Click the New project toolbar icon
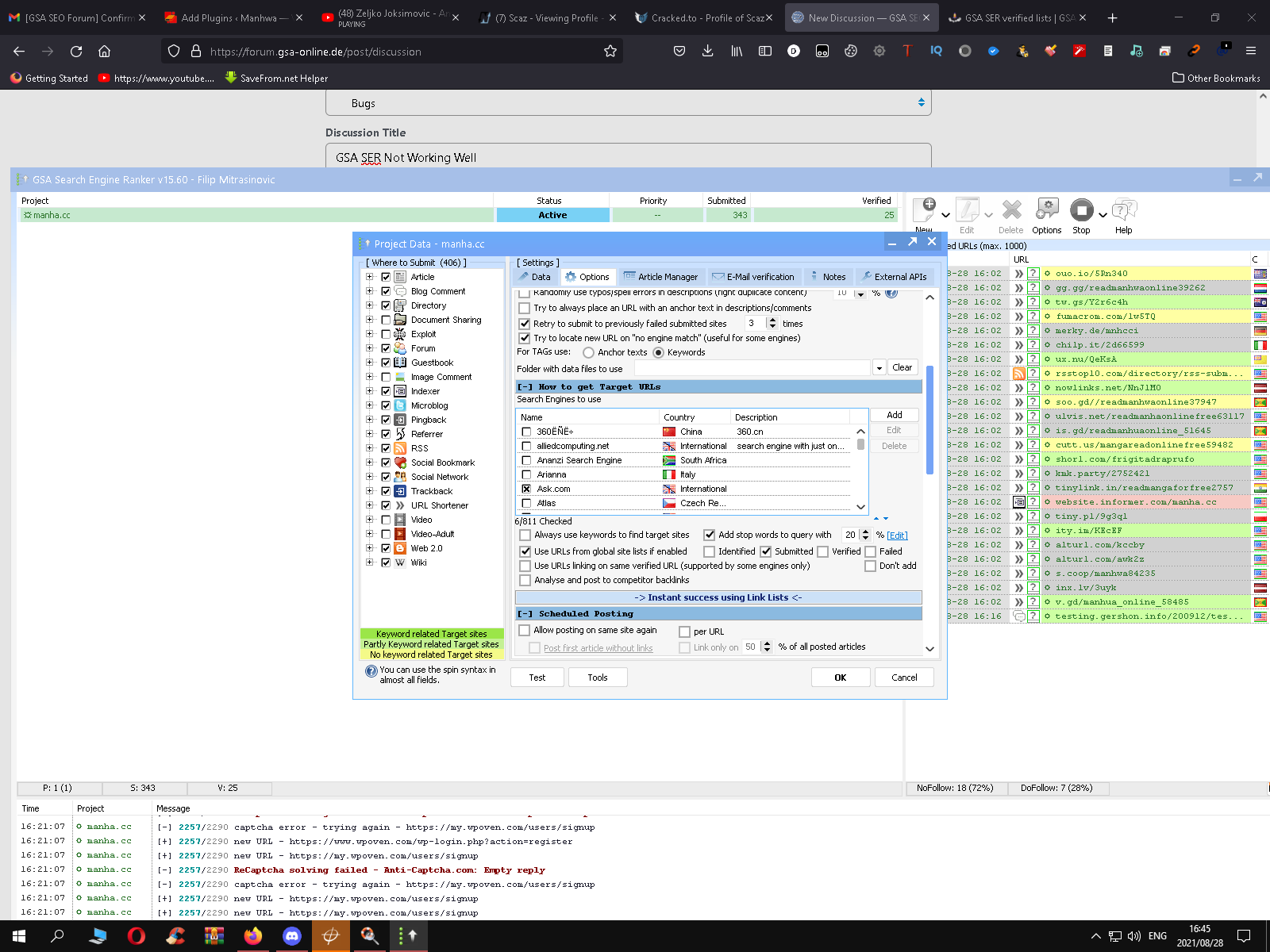This screenshot has height=952, width=1270. click(925, 209)
